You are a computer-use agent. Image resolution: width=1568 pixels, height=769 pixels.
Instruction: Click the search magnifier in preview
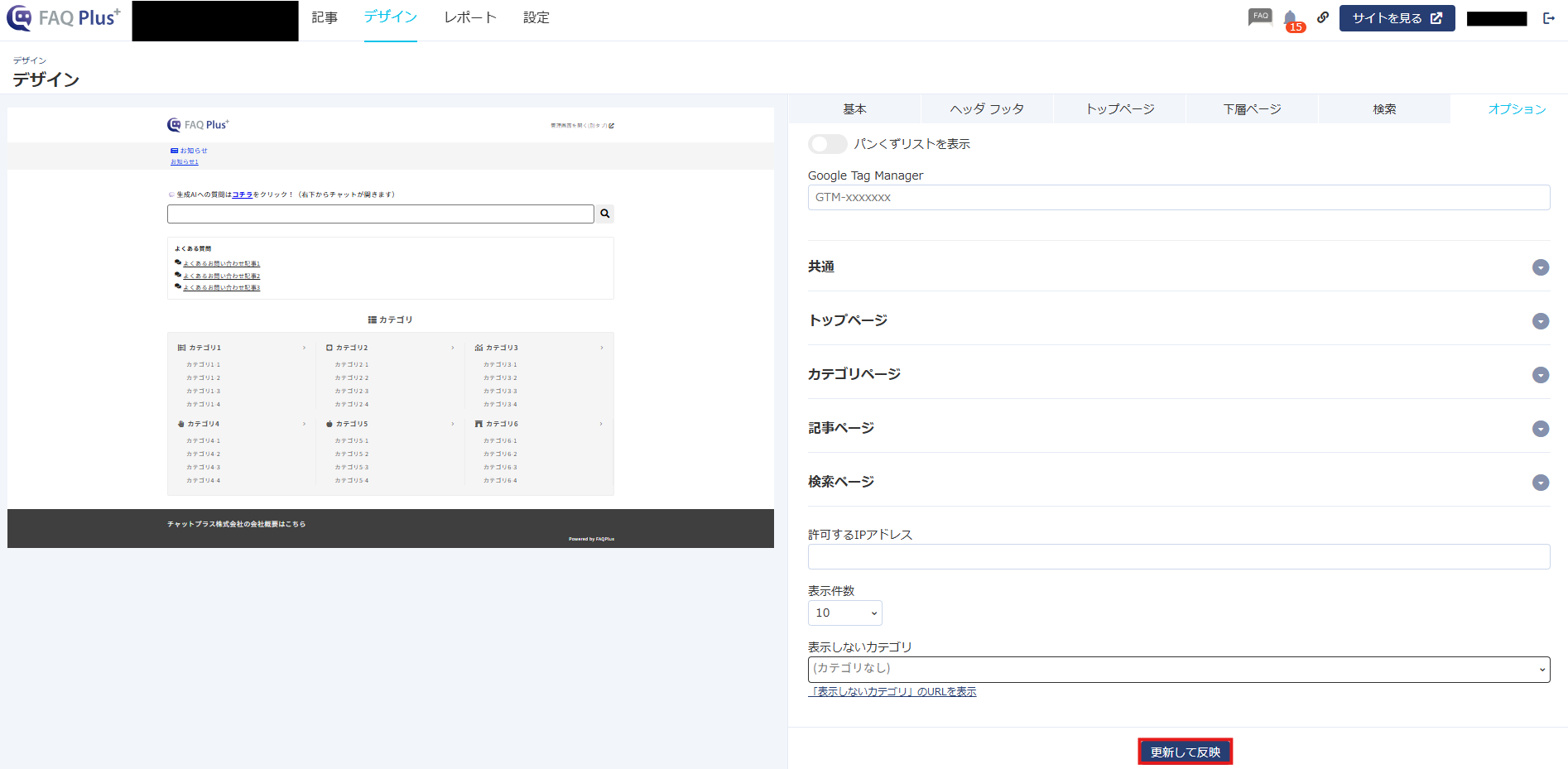pyautogui.click(x=605, y=214)
